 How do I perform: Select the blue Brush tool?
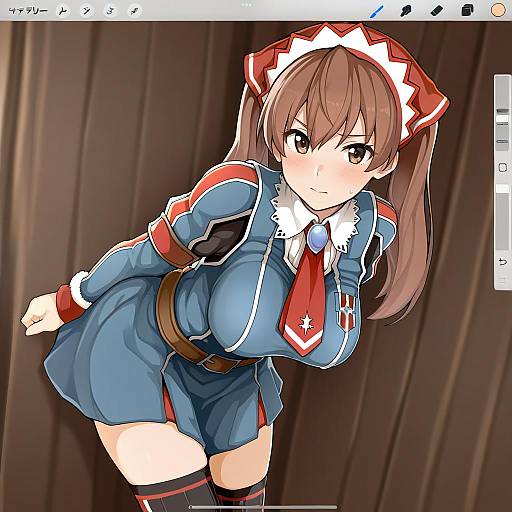[x=377, y=11]
